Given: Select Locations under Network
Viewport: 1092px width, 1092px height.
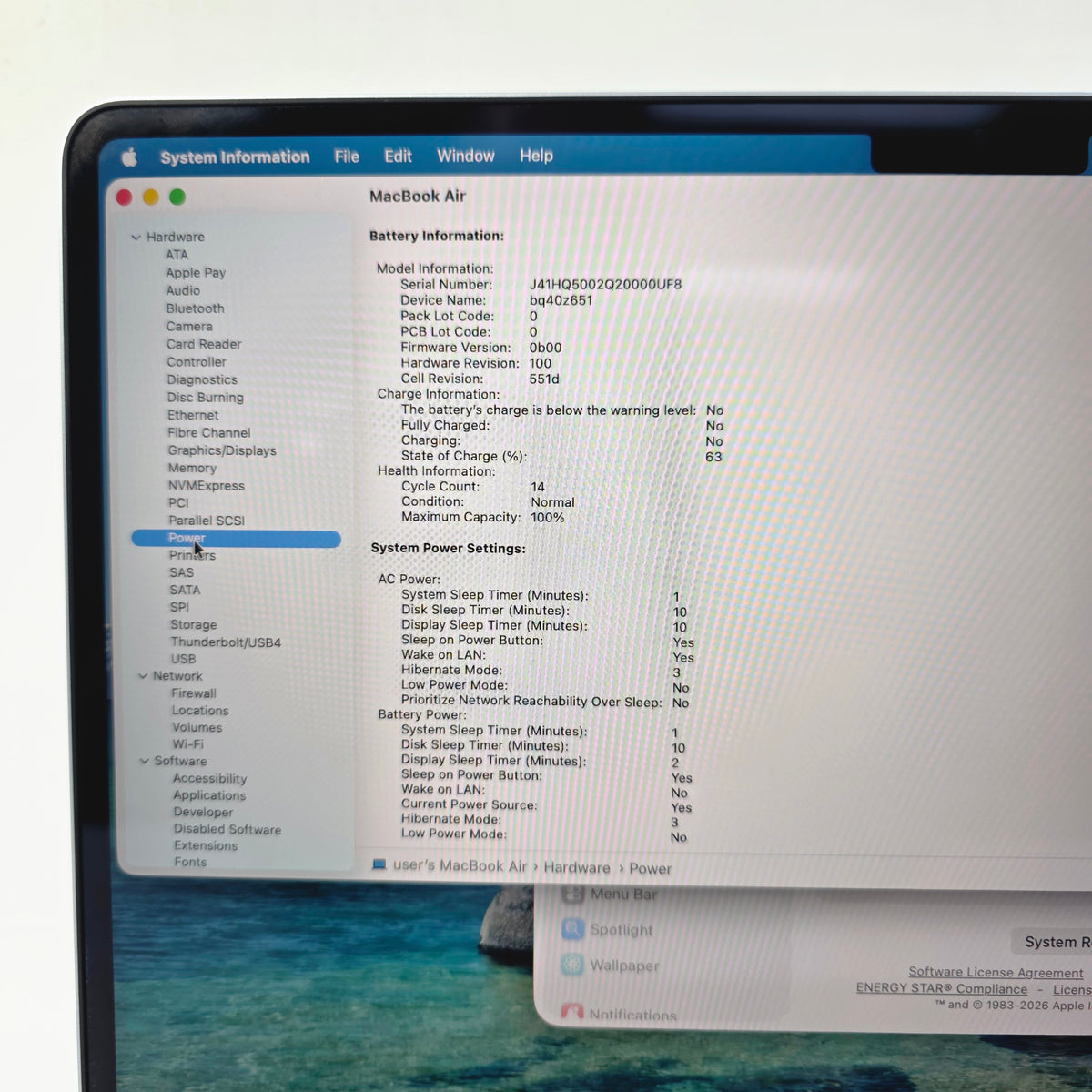Looking at the screenshot, I should pos(200,711).
